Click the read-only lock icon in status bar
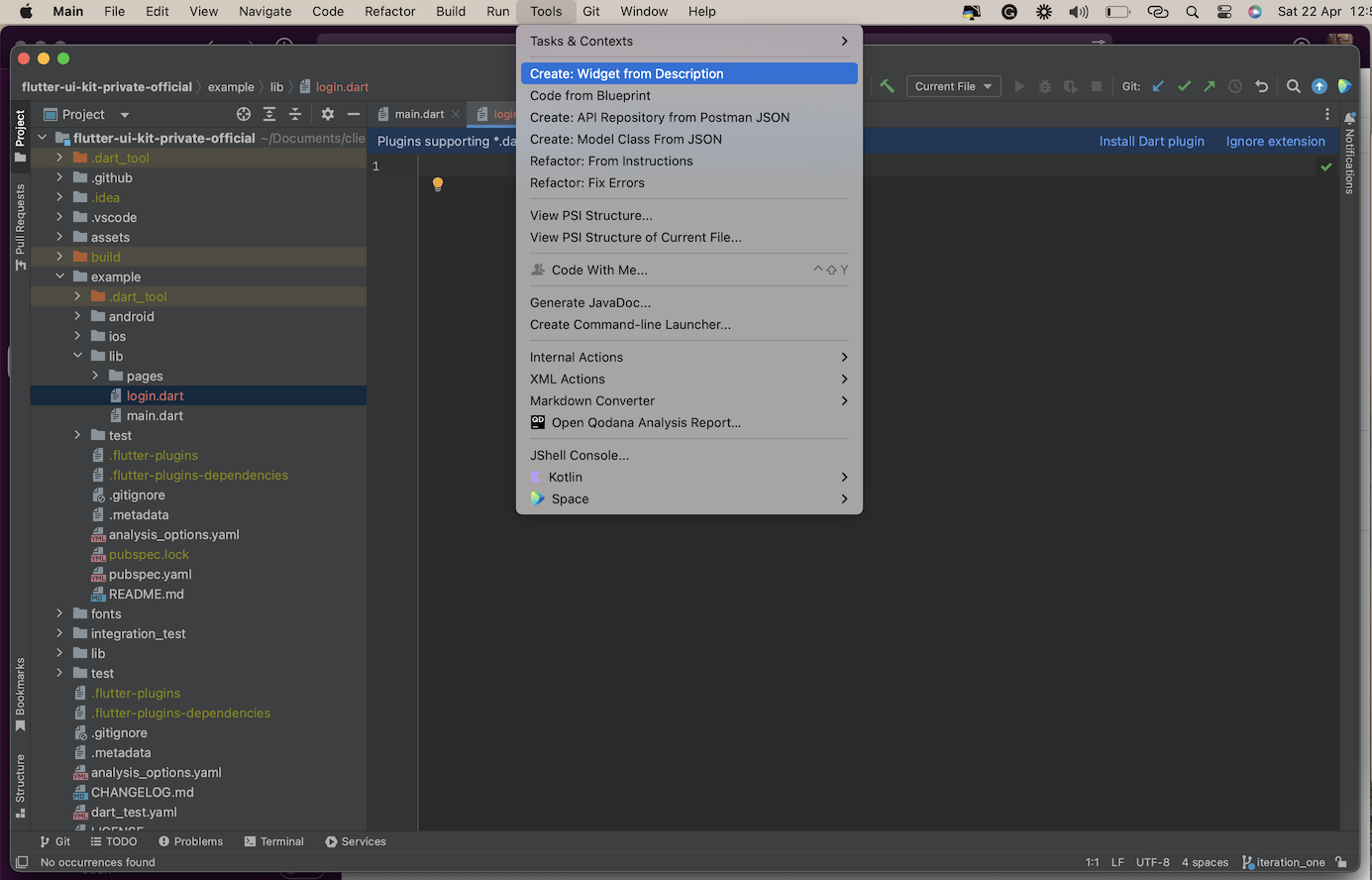 click(x=1340, y=862)
